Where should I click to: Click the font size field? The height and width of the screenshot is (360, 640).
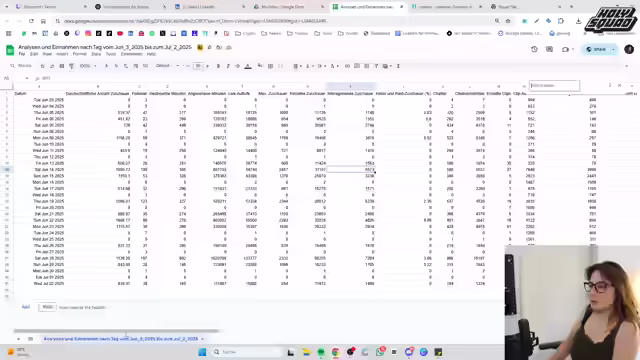coord(198,66)
